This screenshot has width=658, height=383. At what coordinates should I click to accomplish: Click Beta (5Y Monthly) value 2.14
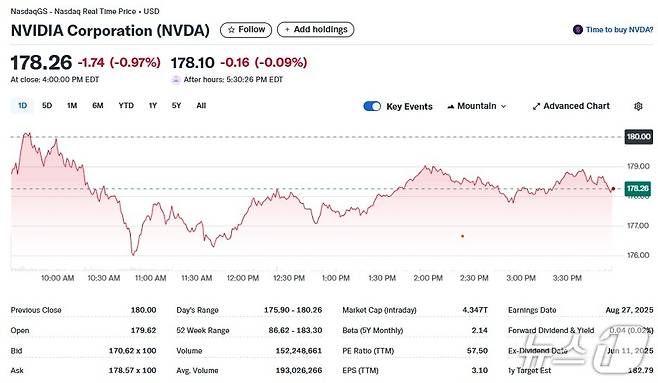480,331
